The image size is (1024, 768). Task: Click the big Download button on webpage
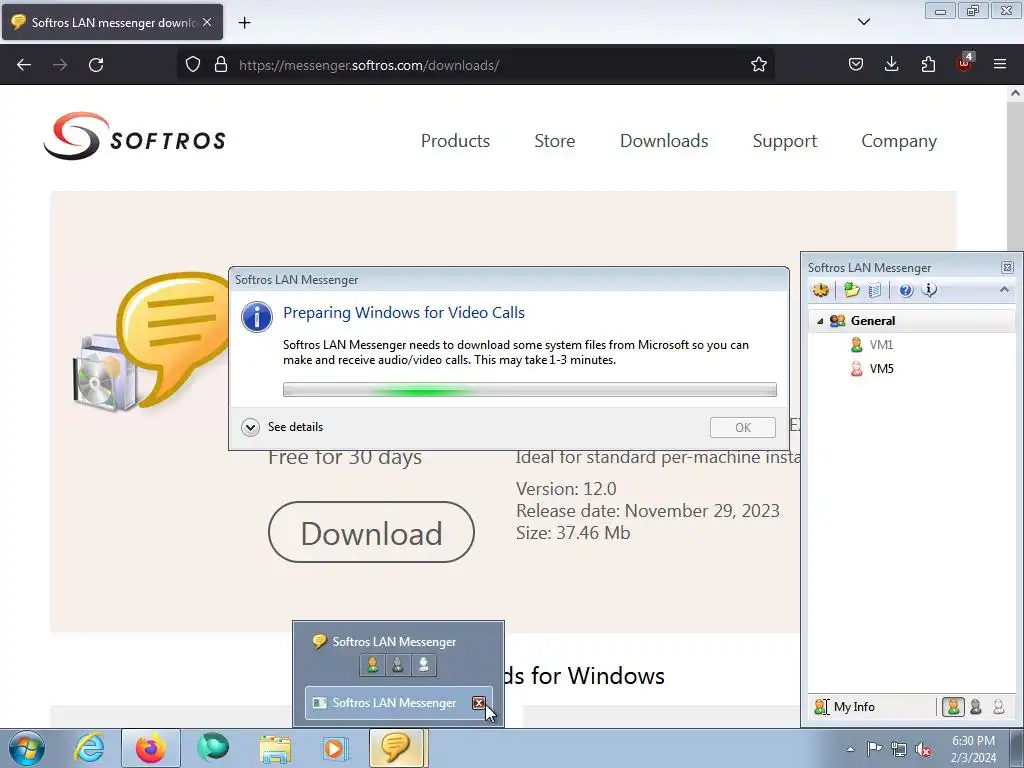371,532
